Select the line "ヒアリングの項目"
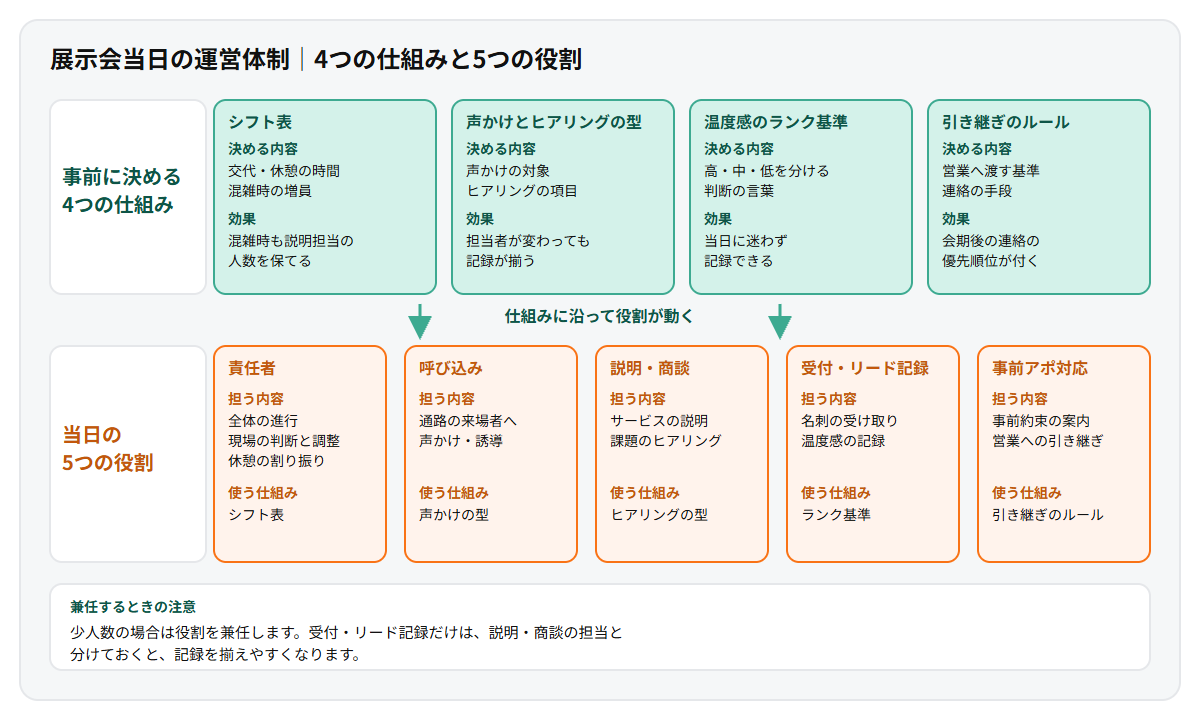Screen dimensions: 1200x720 click(x=522, y=191)
